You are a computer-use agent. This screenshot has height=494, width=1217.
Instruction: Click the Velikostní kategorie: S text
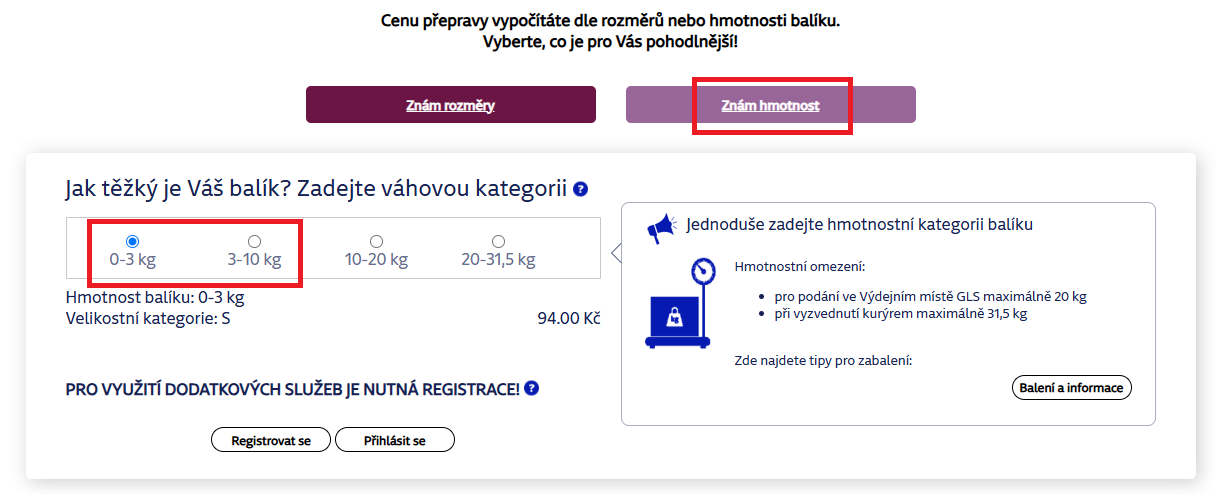click(148, 319)
